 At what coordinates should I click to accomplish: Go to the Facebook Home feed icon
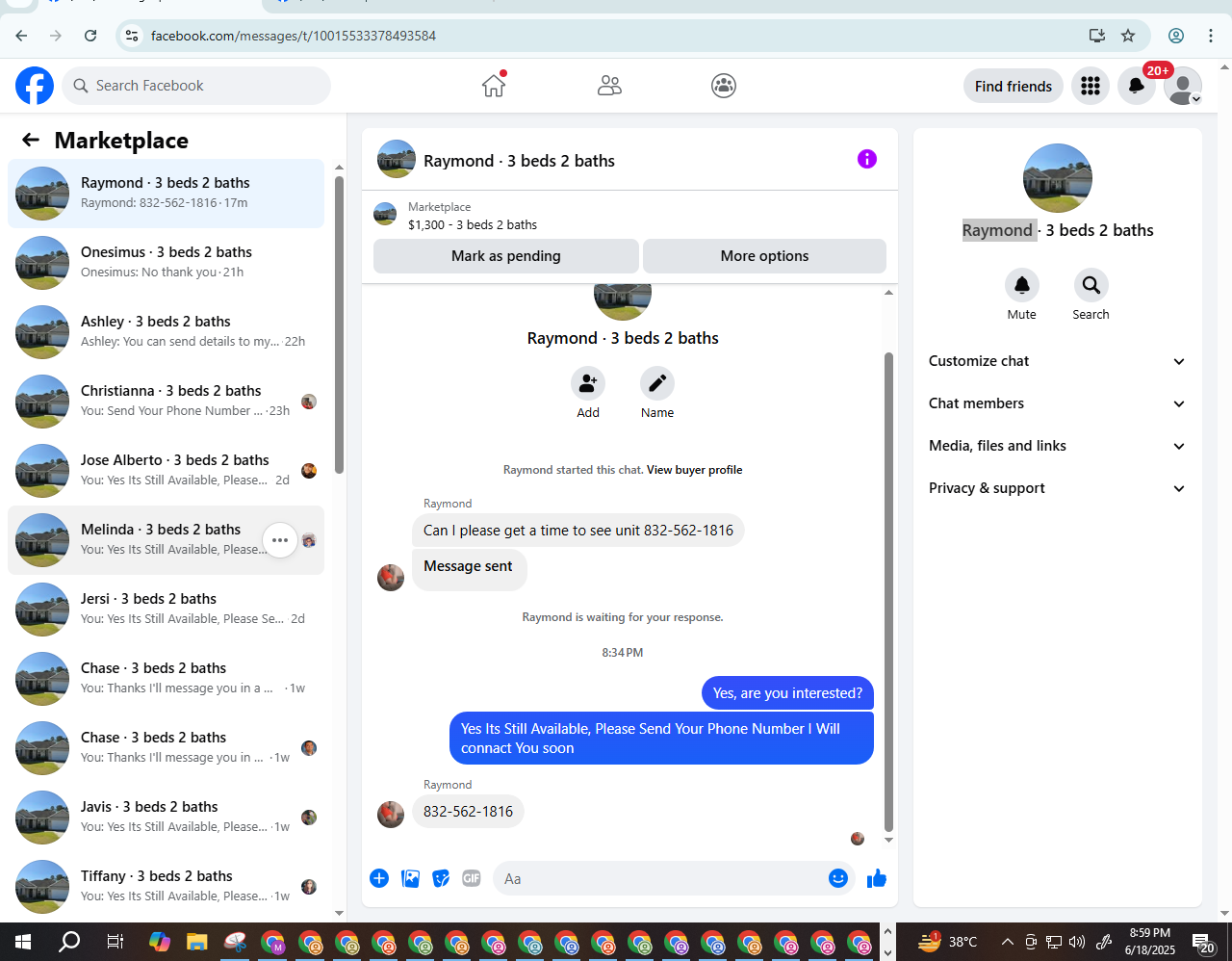[494, 86]
